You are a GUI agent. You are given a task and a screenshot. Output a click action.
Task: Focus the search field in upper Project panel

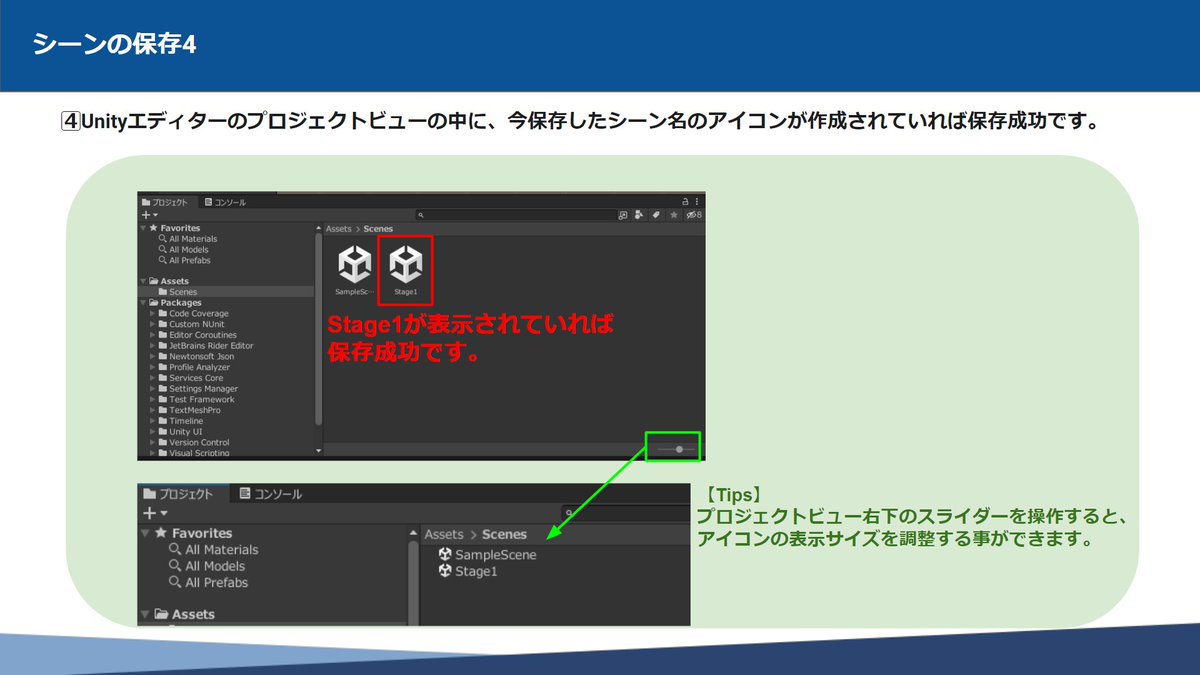pyautogui.click(x=515, y=215)
